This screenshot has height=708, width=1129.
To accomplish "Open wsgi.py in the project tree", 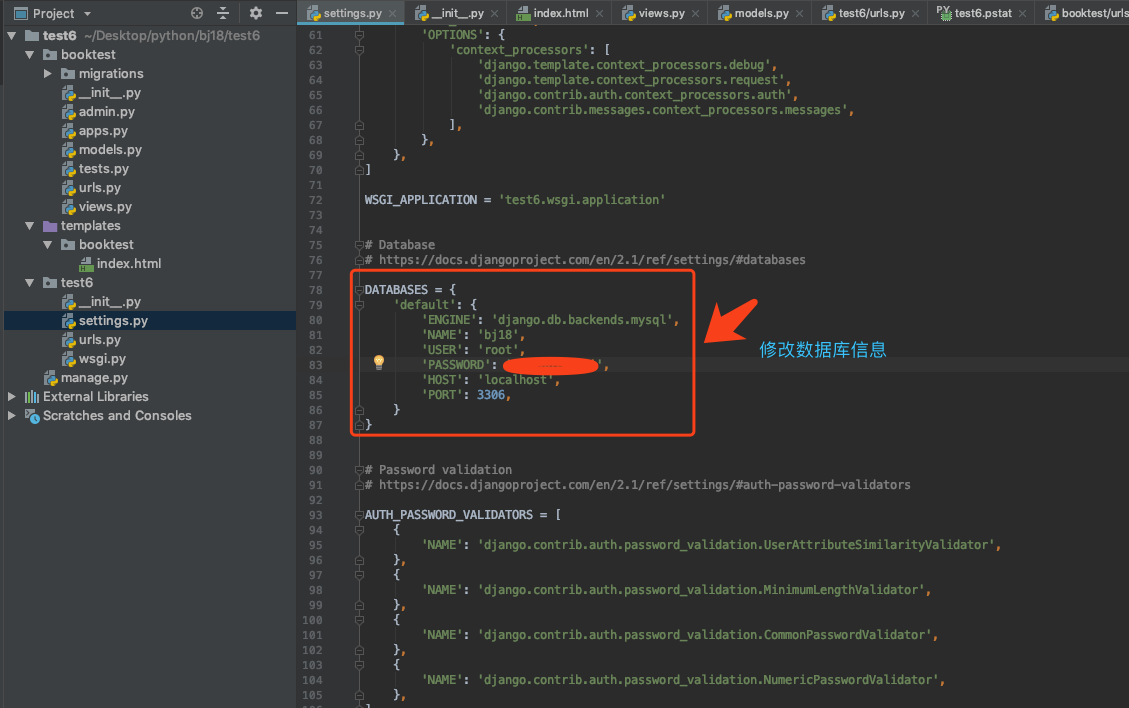I will pos(102,359).
